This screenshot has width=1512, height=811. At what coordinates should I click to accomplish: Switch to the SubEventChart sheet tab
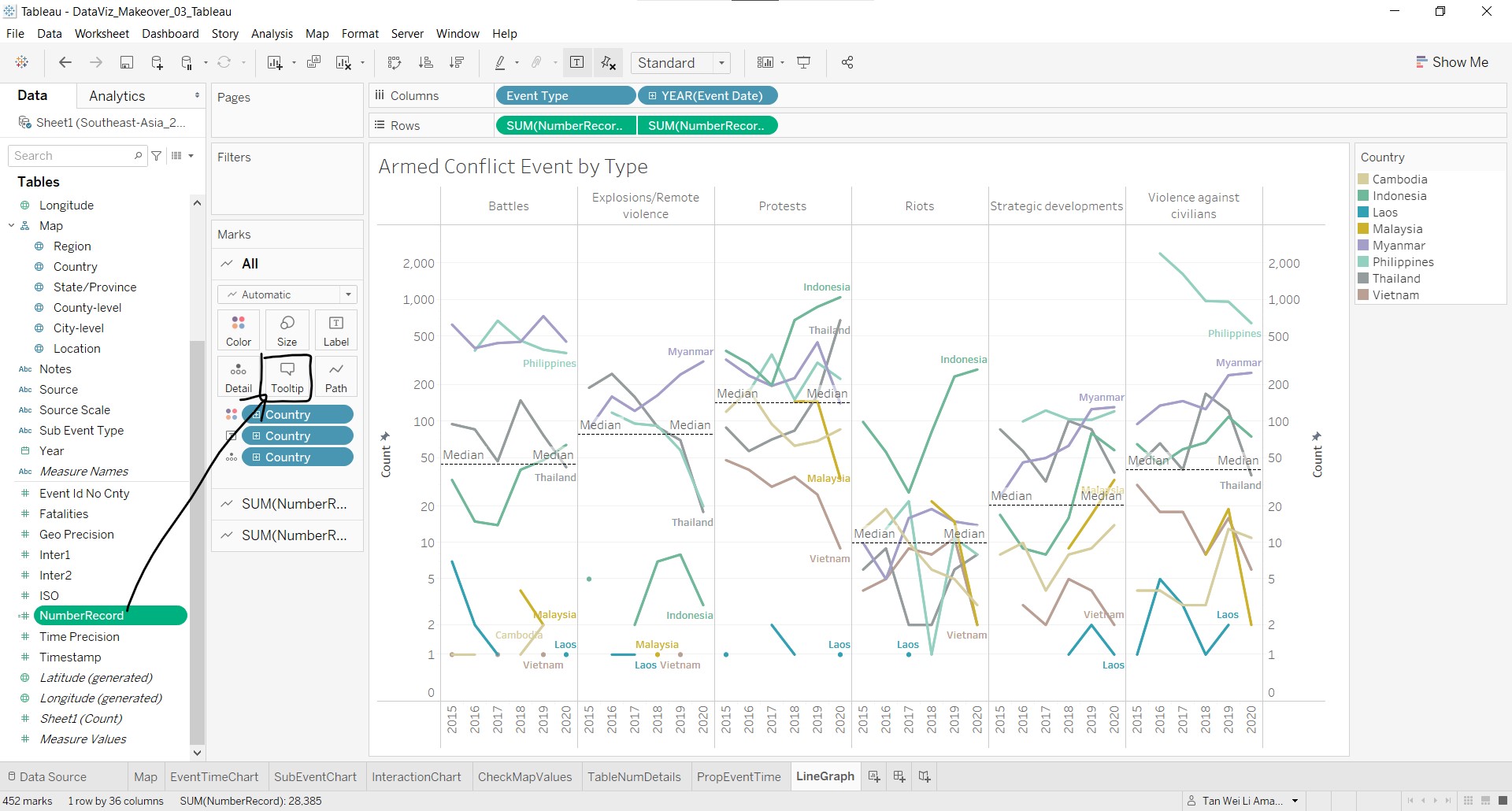click(x=315, y=777)
